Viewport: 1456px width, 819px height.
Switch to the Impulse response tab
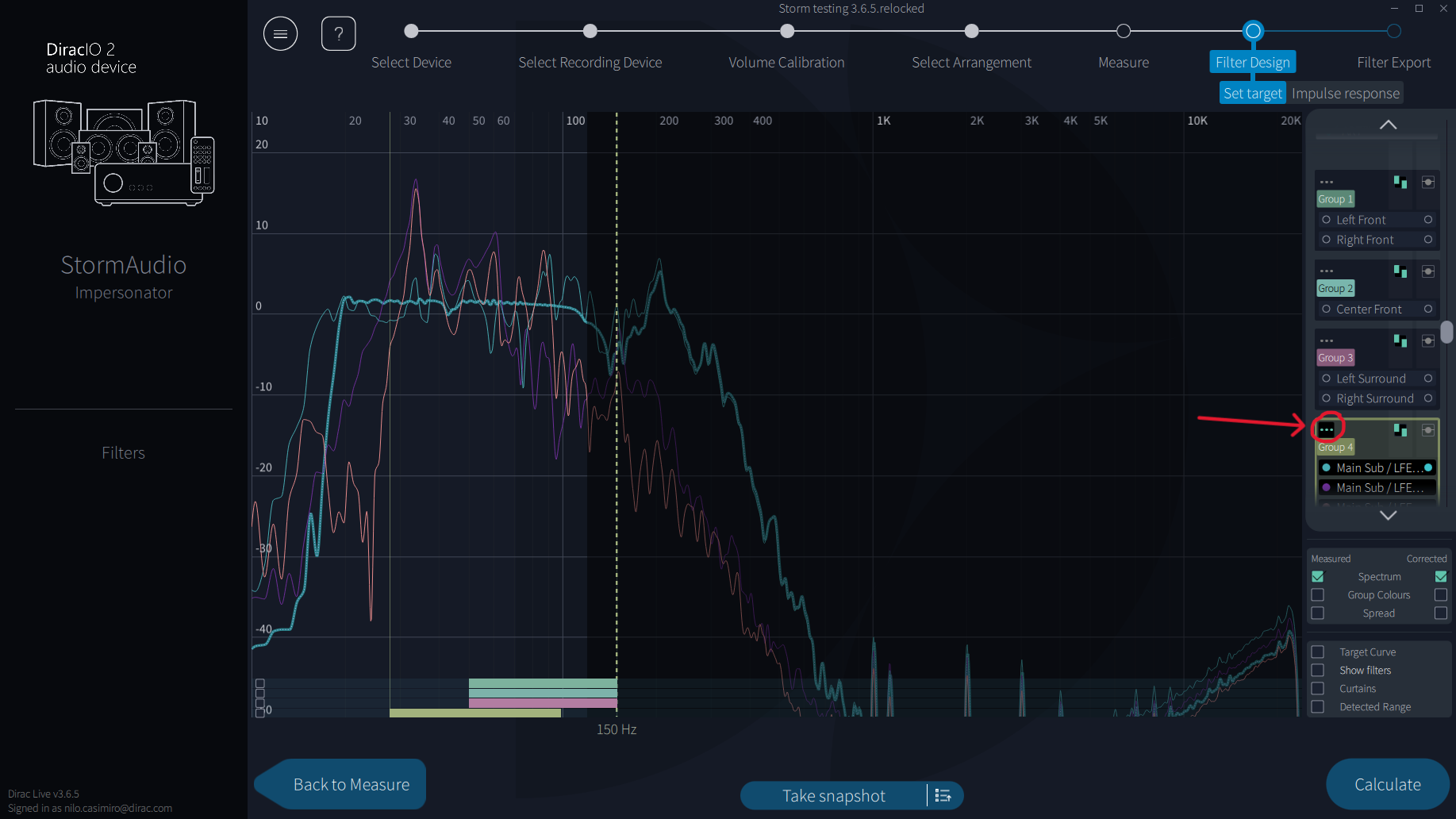tap(1345, 94)
